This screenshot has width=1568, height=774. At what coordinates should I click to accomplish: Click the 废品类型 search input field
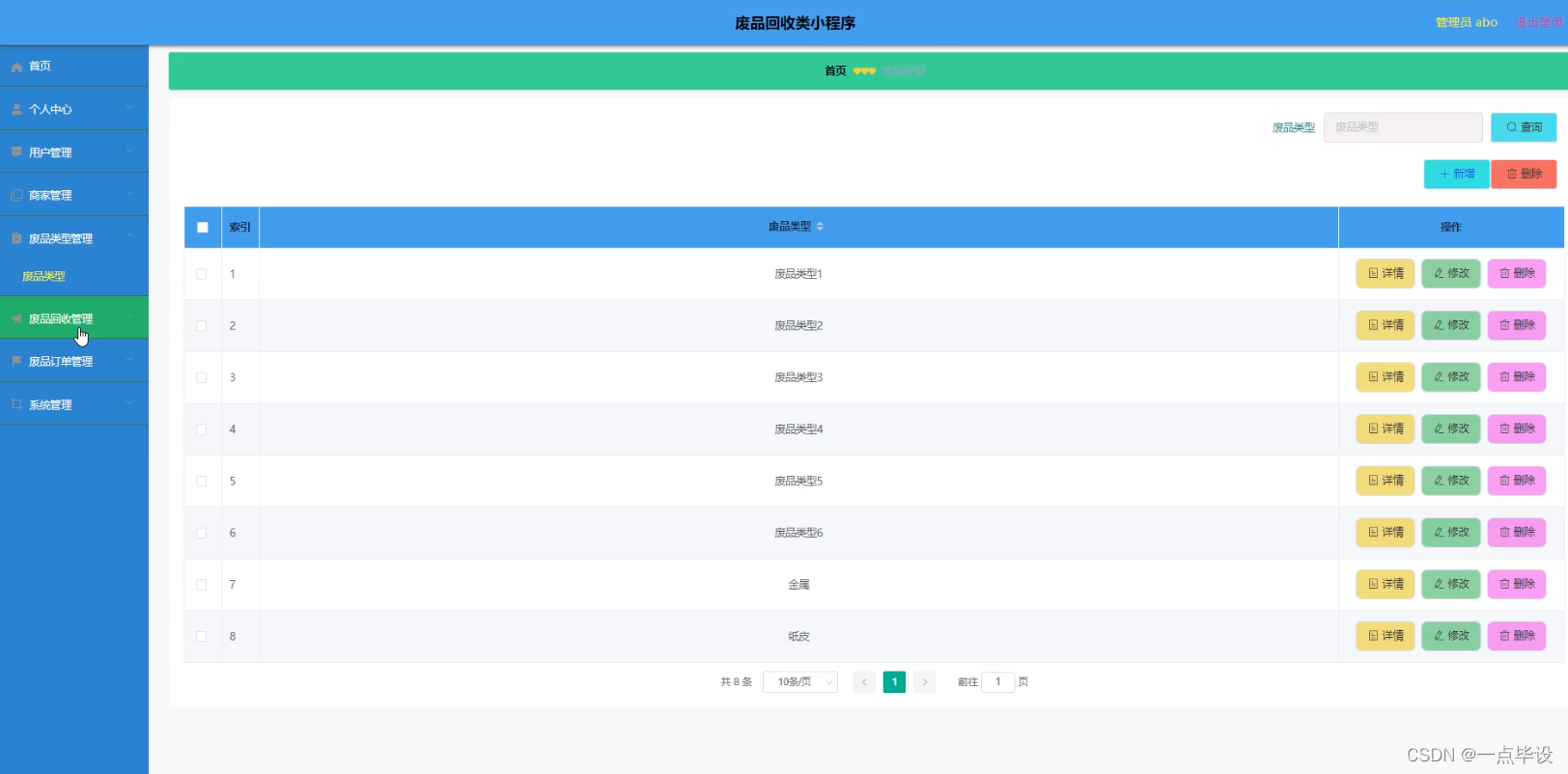(x=1403, y=127)
